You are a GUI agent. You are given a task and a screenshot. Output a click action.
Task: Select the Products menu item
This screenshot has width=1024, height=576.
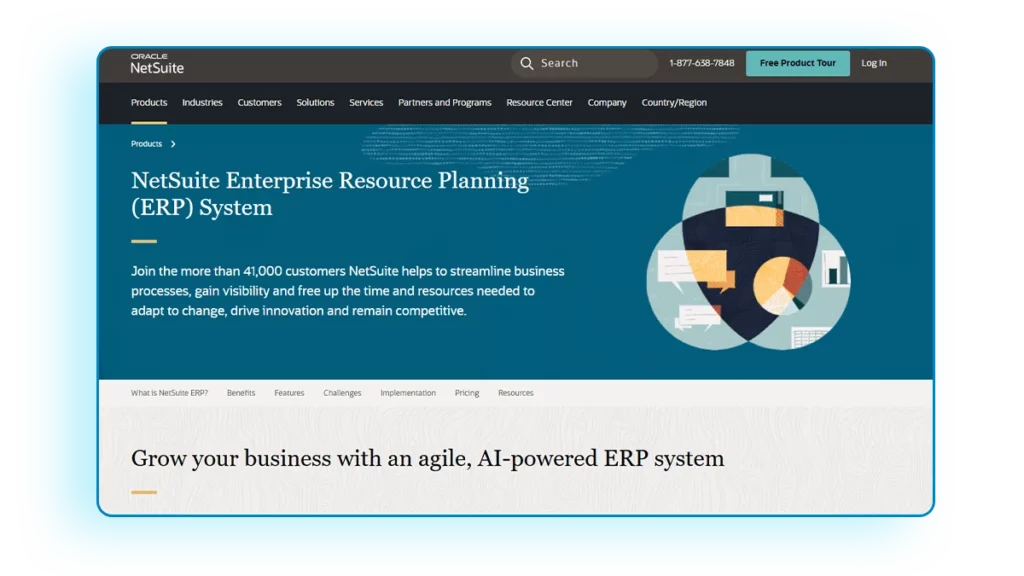(148, 102)
